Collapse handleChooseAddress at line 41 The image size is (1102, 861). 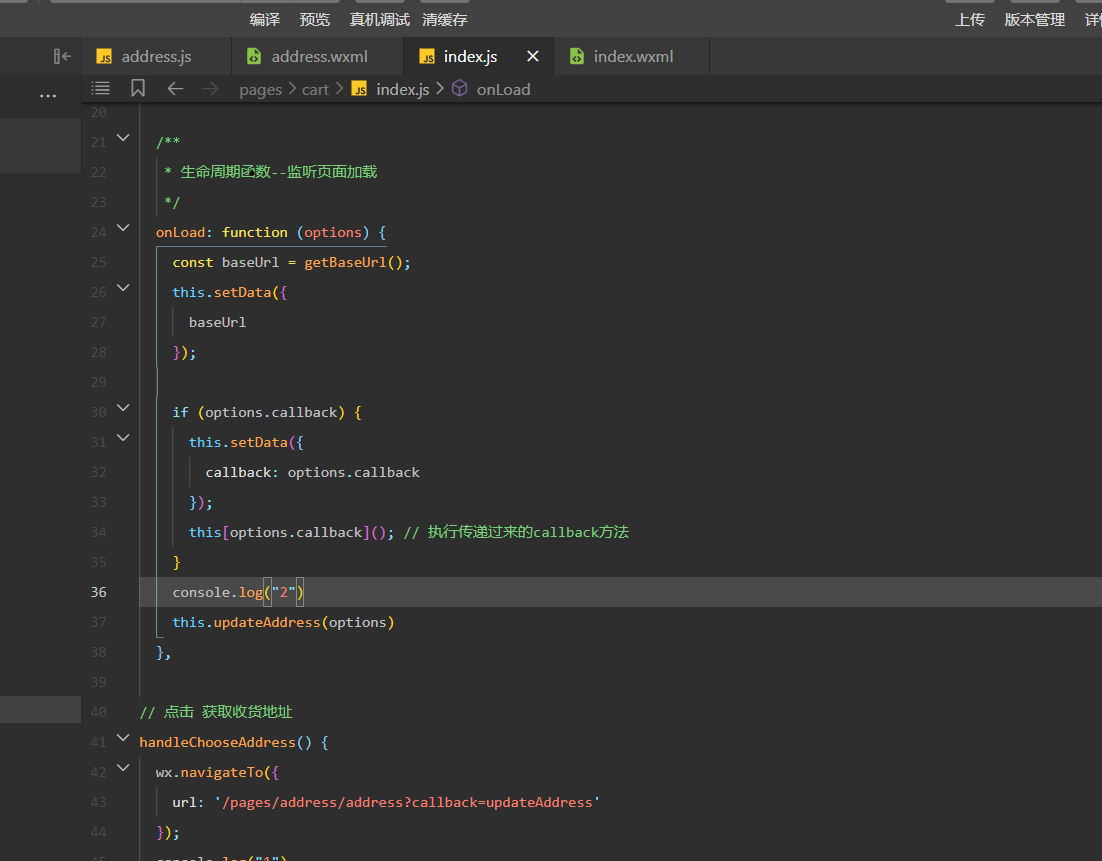(123, 738)
